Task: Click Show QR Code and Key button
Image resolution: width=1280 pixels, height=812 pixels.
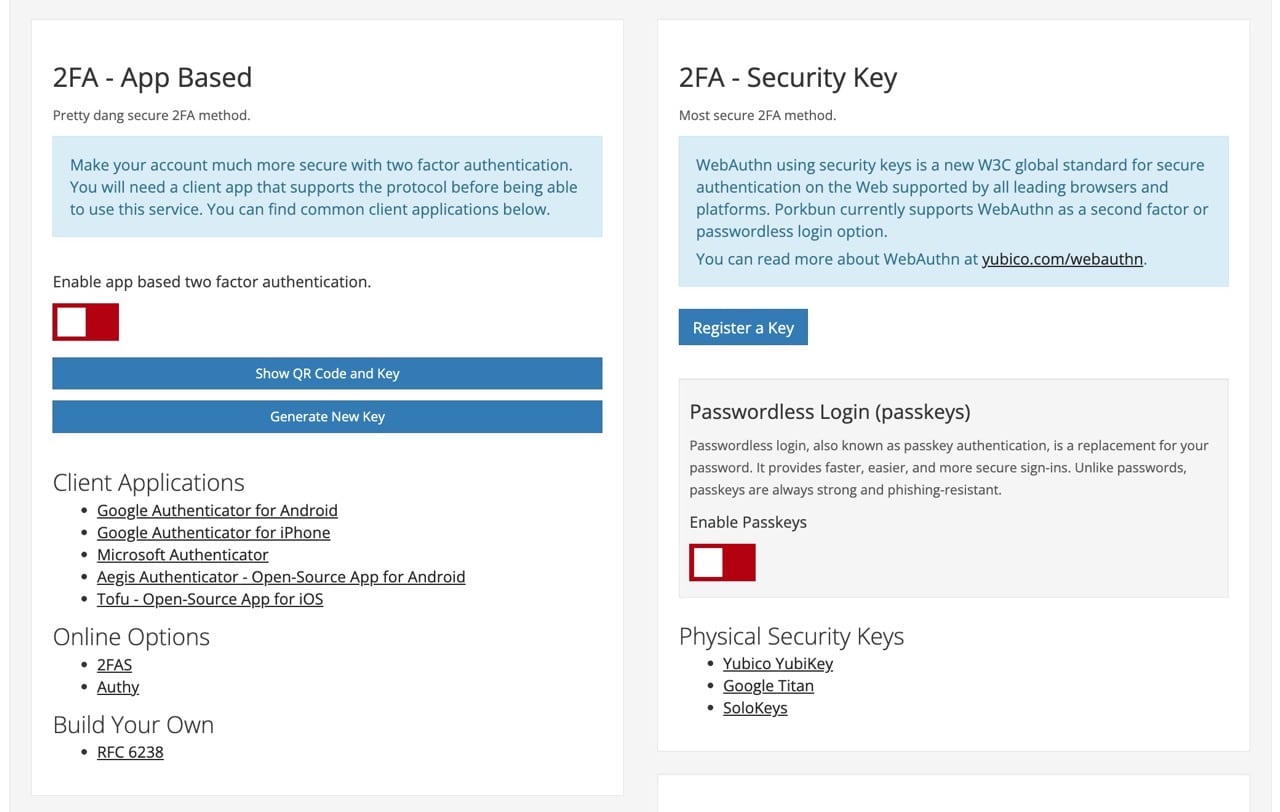Action: point(327,373)
